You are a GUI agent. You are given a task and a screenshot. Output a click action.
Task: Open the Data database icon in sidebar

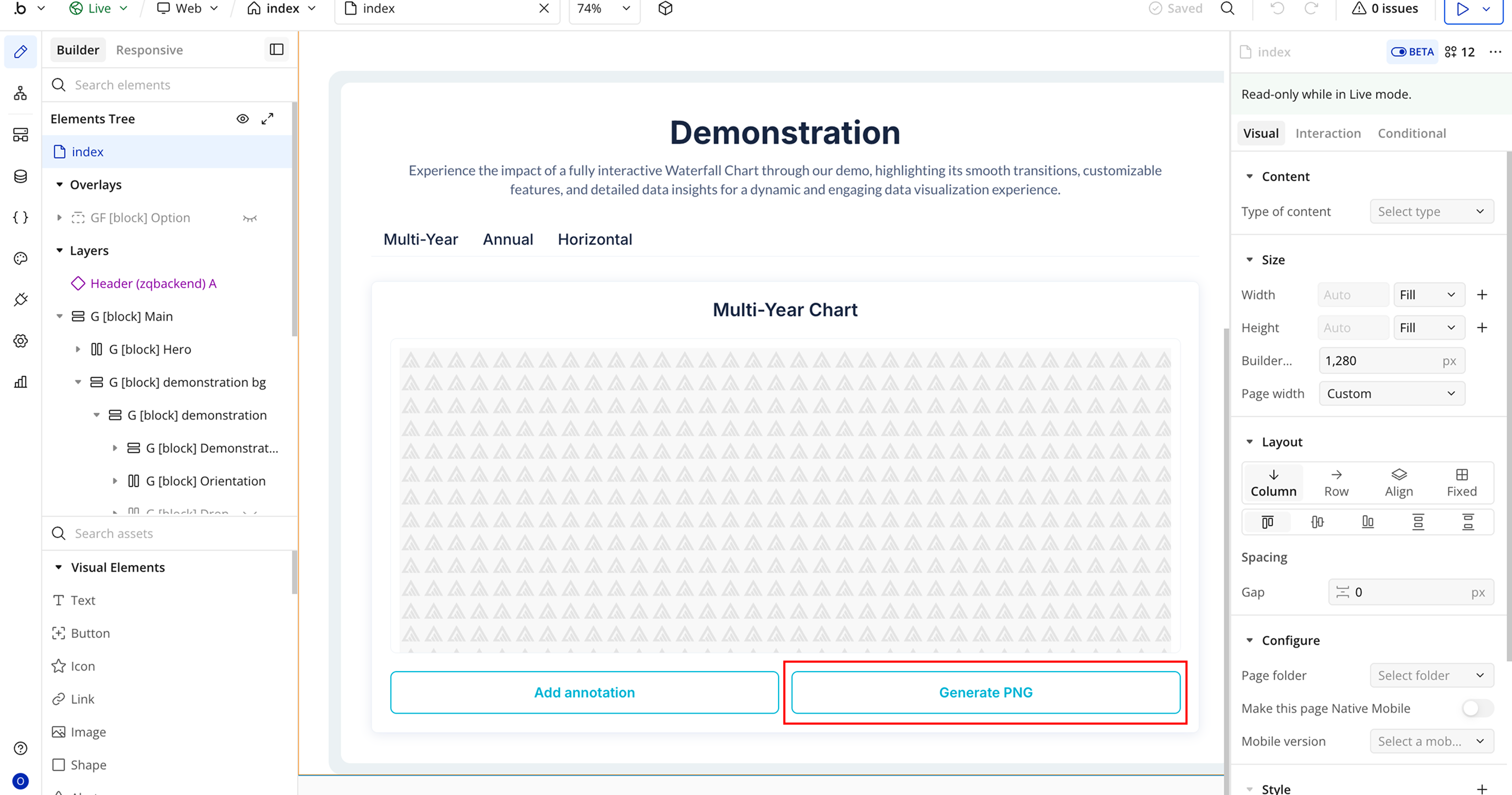(x=20, y=176)
